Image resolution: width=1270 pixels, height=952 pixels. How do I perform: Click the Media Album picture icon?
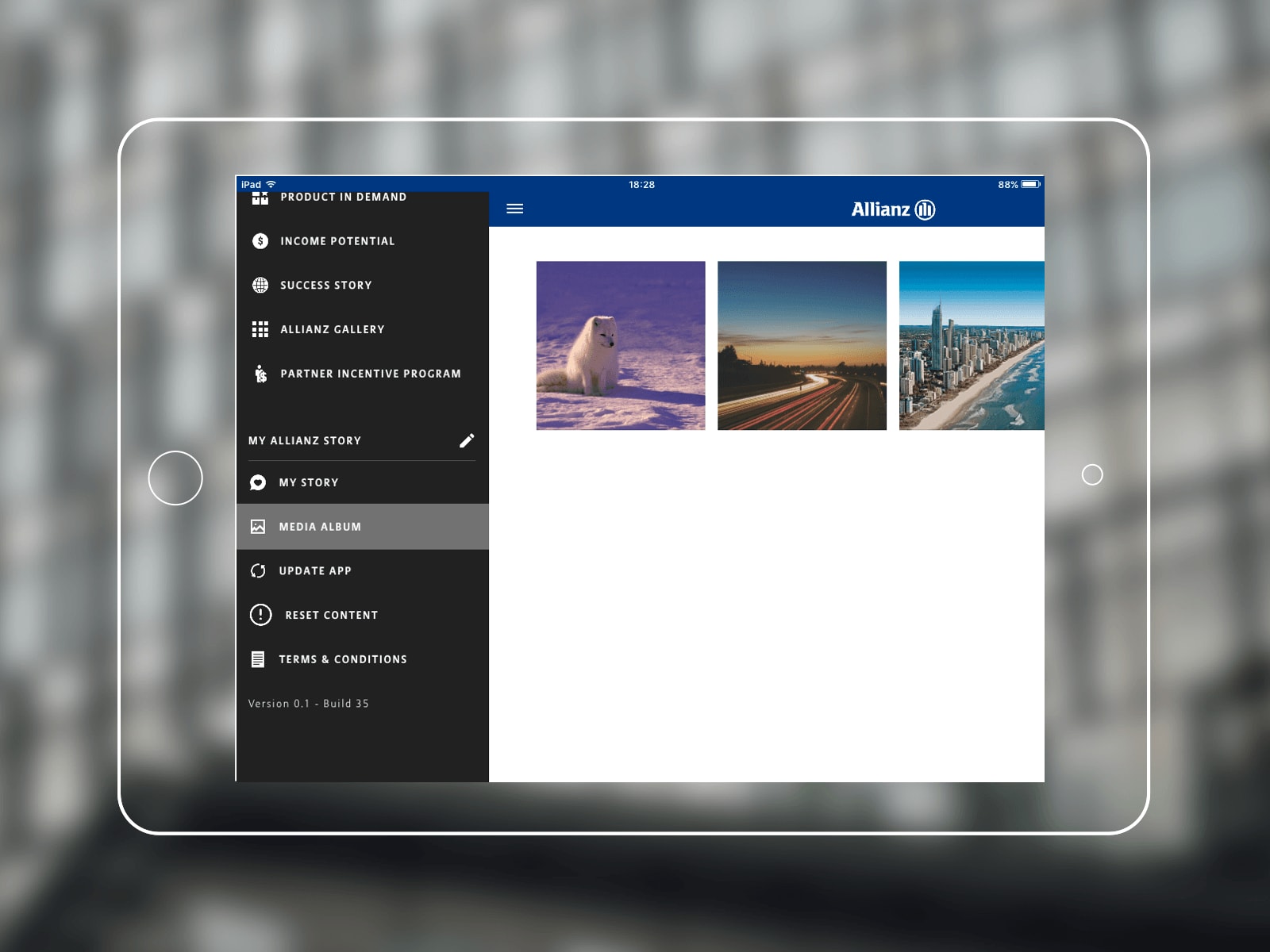pyautogui.click(x=258, y=527)
